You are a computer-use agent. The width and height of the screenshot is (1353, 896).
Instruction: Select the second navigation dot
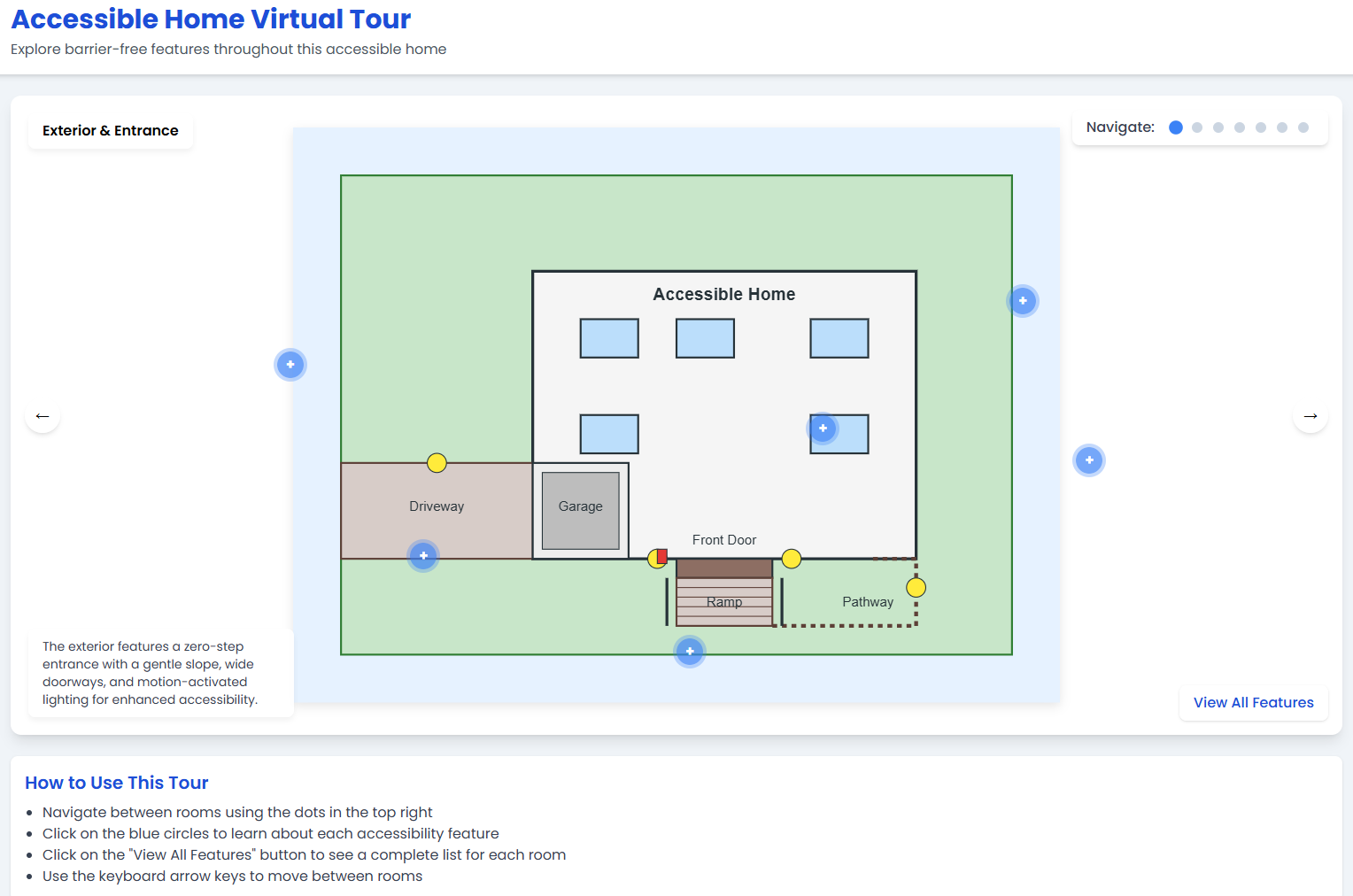pyautogui.click(x=1197, y=127)
